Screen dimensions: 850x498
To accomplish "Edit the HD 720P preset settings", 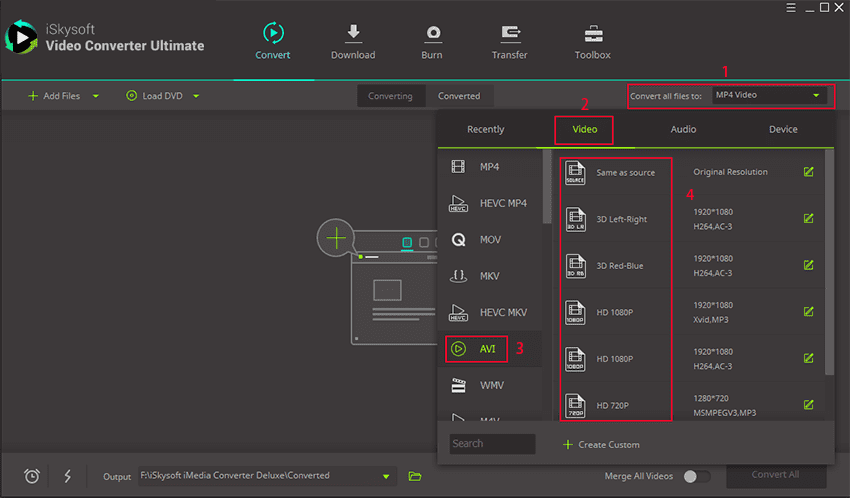I will click(808, 405).
